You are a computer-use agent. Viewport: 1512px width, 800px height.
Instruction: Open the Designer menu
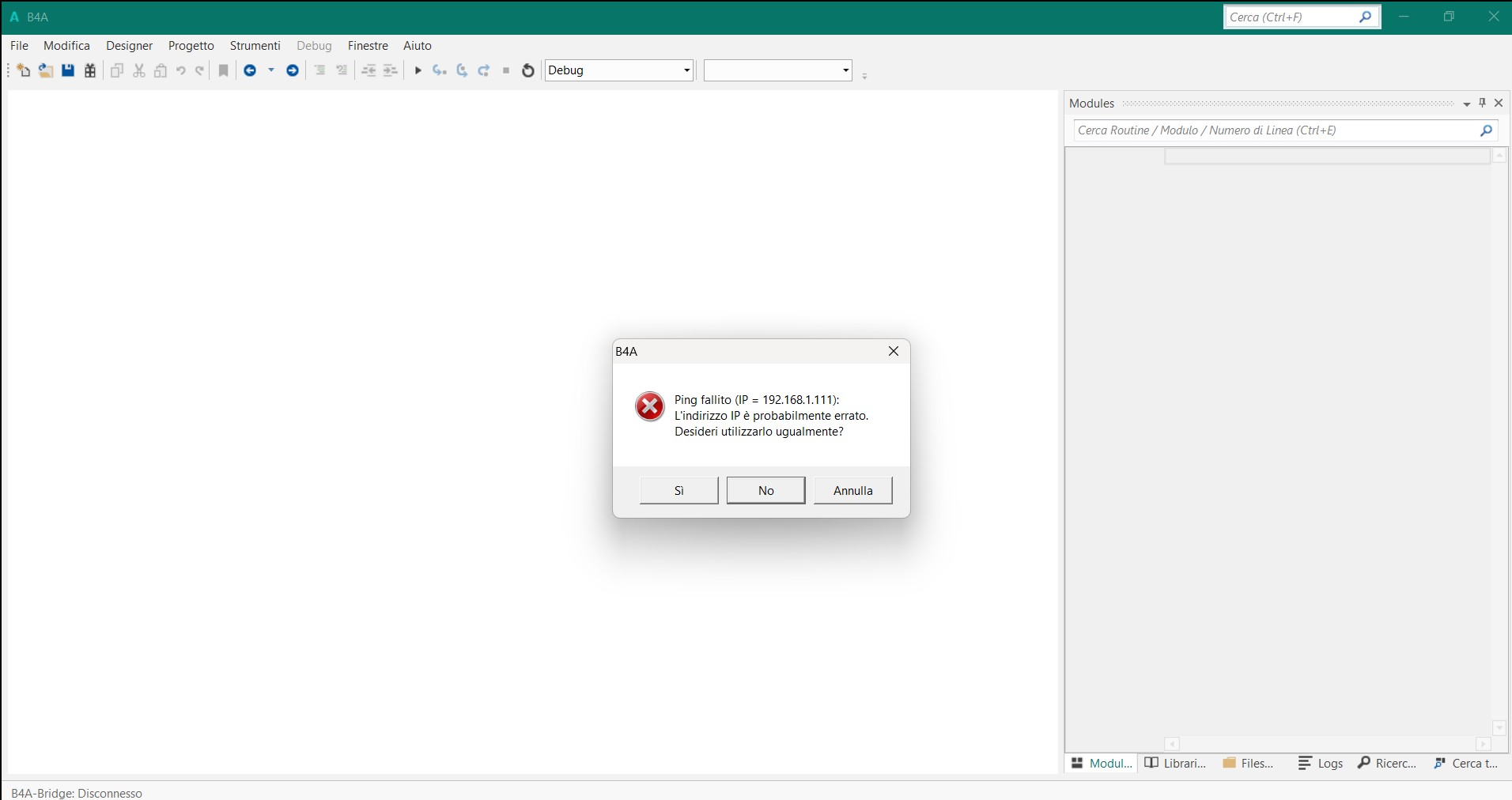click(130, 46)
